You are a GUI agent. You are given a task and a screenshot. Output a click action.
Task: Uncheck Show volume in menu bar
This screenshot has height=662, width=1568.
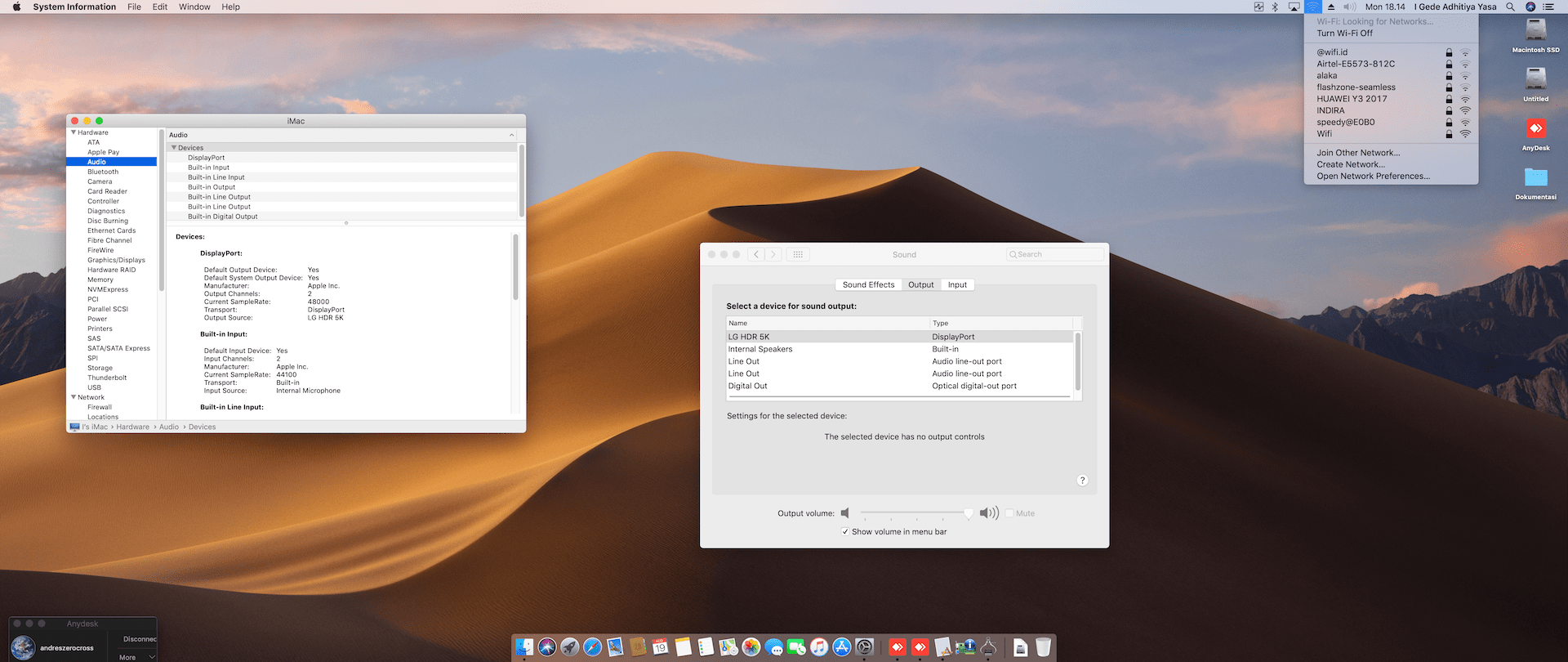(845, 531)
